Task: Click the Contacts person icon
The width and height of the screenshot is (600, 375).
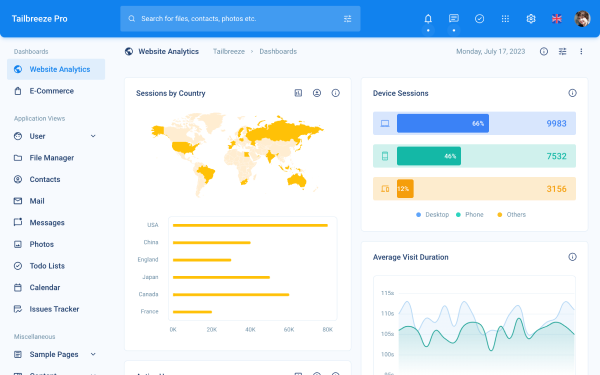Action: (18, 179)
